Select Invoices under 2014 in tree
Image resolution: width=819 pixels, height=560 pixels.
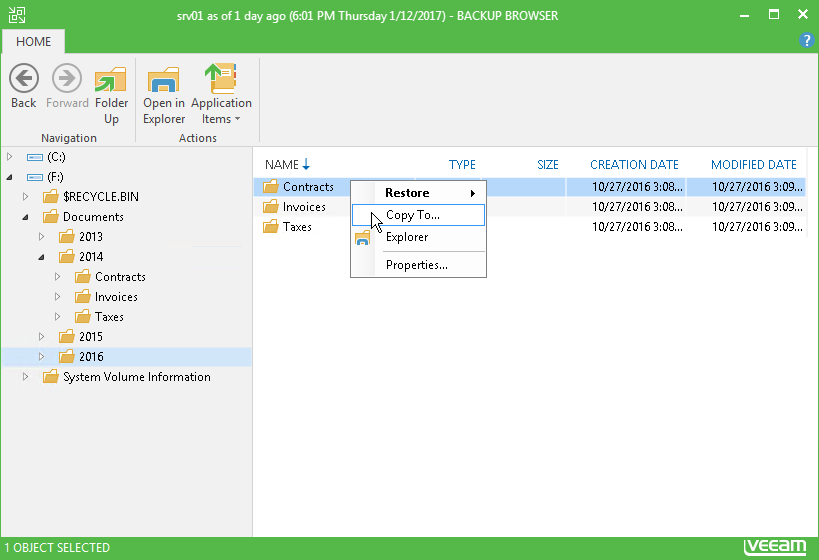tap(116, 297)
